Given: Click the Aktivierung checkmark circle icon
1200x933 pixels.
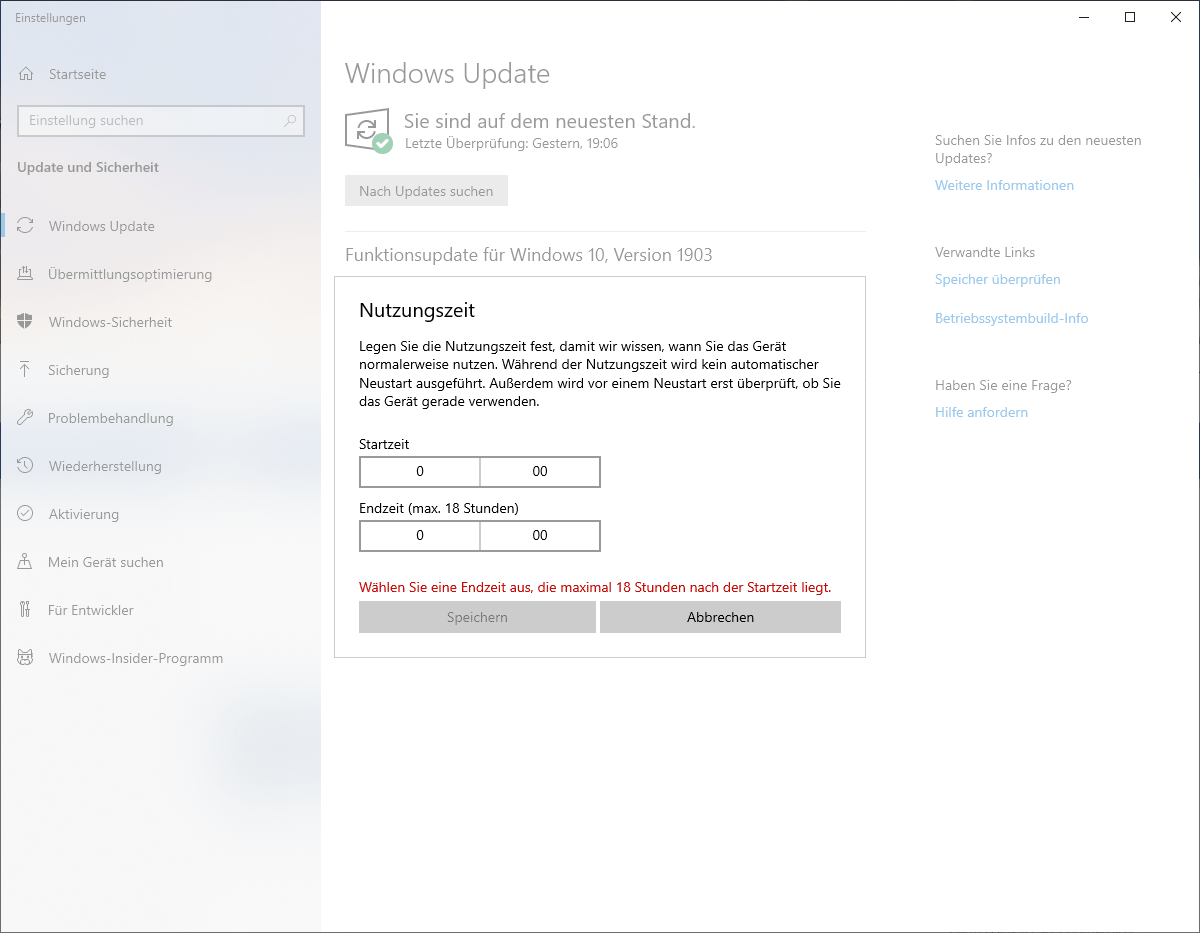Looking at the screenshot, I should [26, 514].
